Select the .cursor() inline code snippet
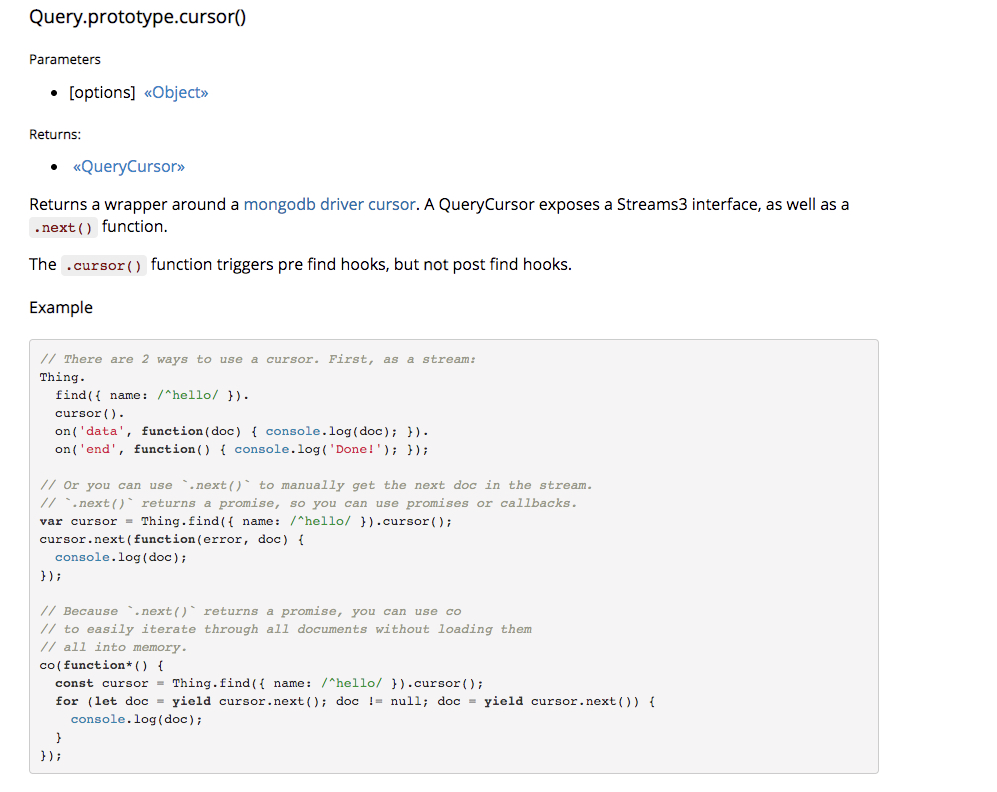The height and width of the screenshot is (792, 997). [x=104, y=264]
